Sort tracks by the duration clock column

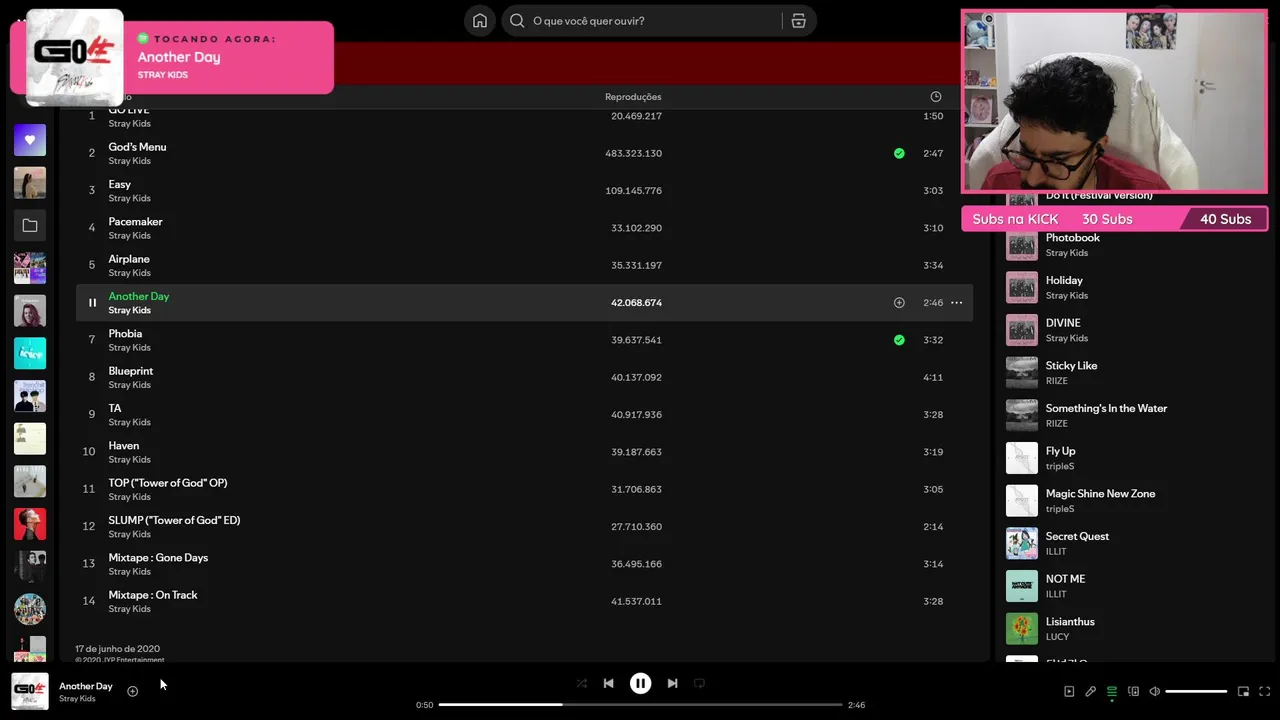[x=936, y=97]
